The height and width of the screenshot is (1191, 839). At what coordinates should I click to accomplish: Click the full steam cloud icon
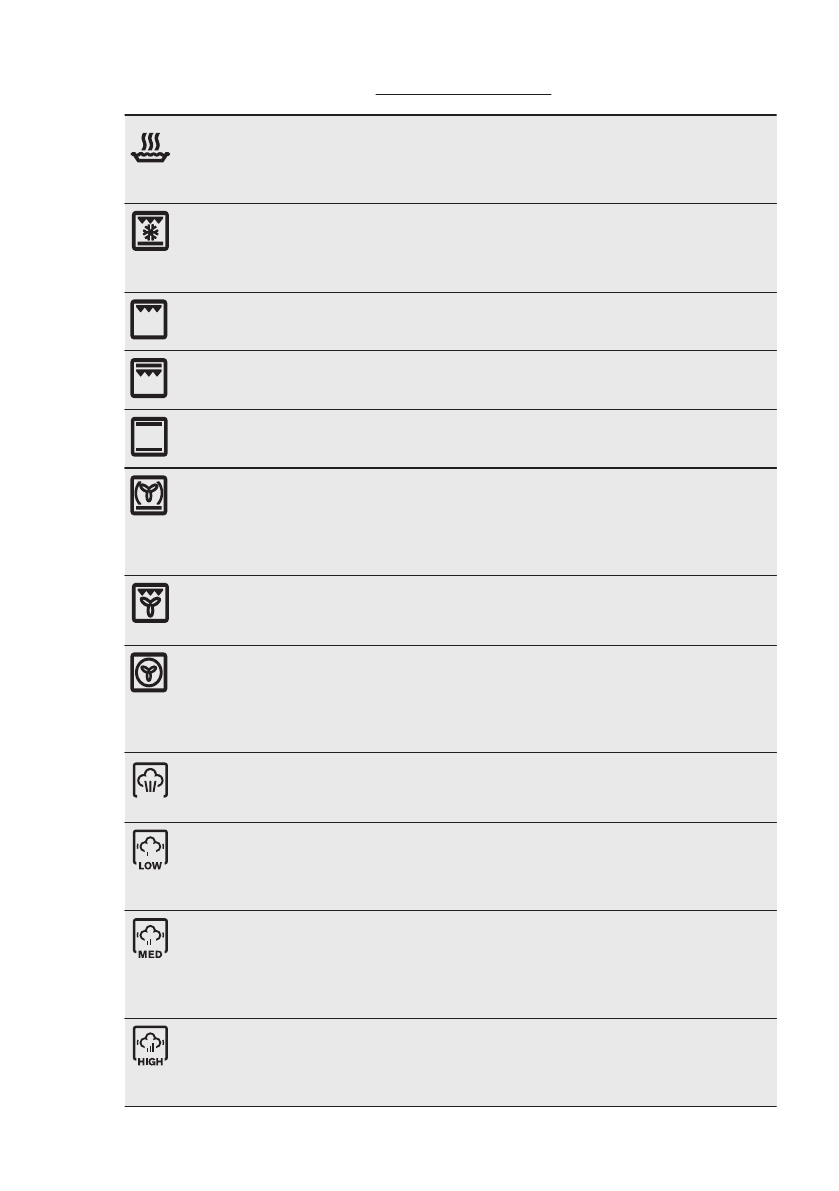point(150,780)
